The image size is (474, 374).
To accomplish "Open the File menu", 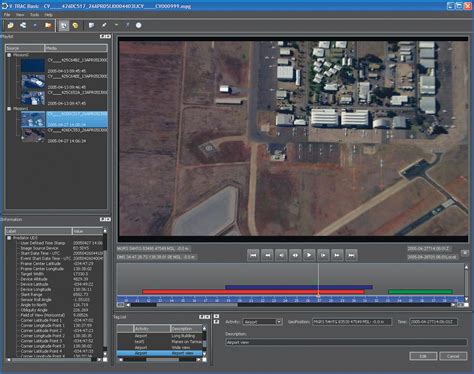I will [x=7, y=15].
